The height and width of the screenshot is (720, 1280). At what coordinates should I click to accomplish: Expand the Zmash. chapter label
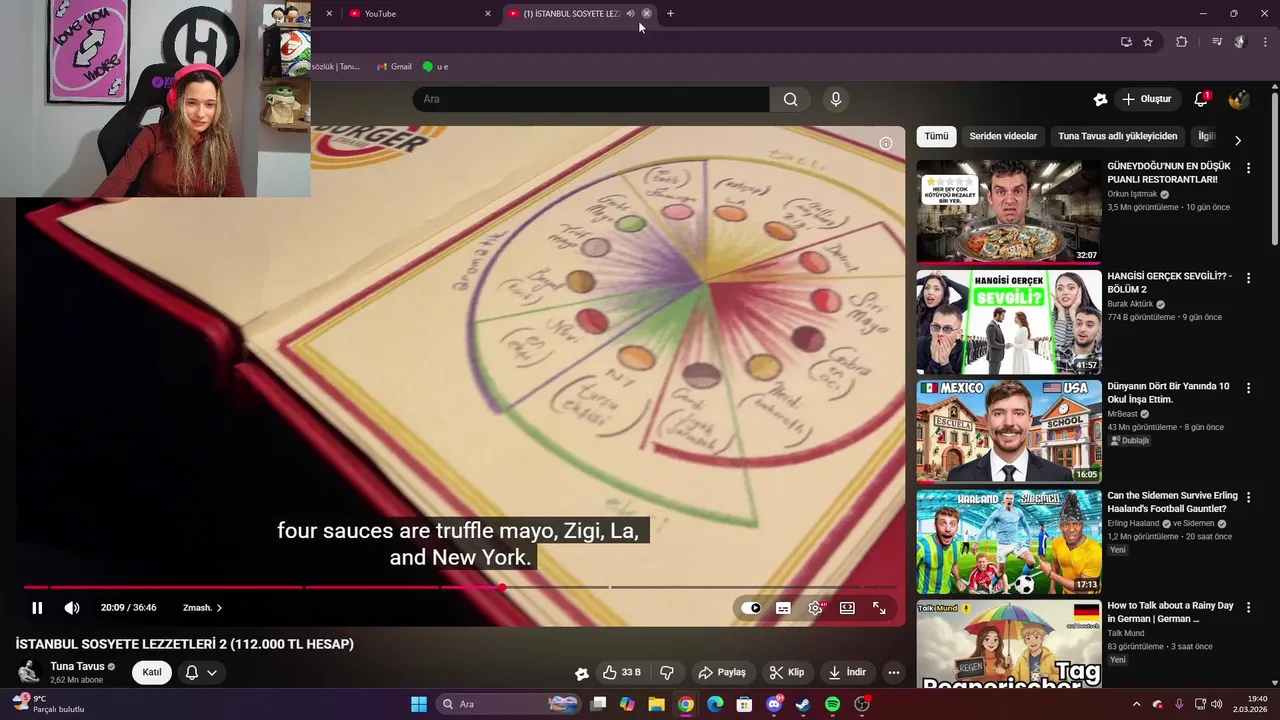(202, 608)
